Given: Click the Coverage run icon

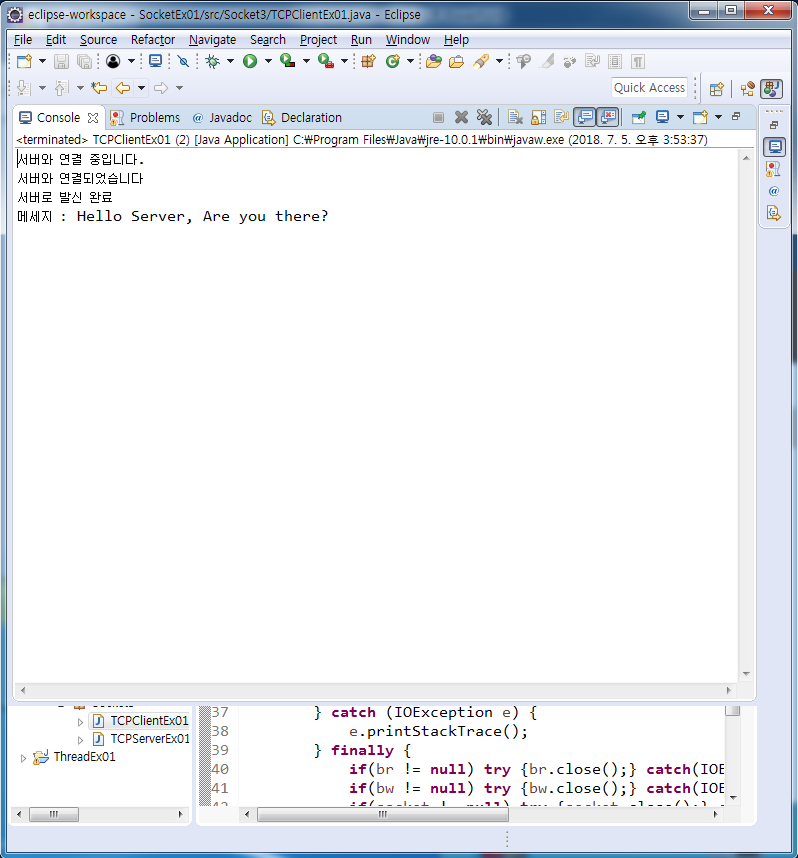Looking at the screenshot, I should coord(287,61).
